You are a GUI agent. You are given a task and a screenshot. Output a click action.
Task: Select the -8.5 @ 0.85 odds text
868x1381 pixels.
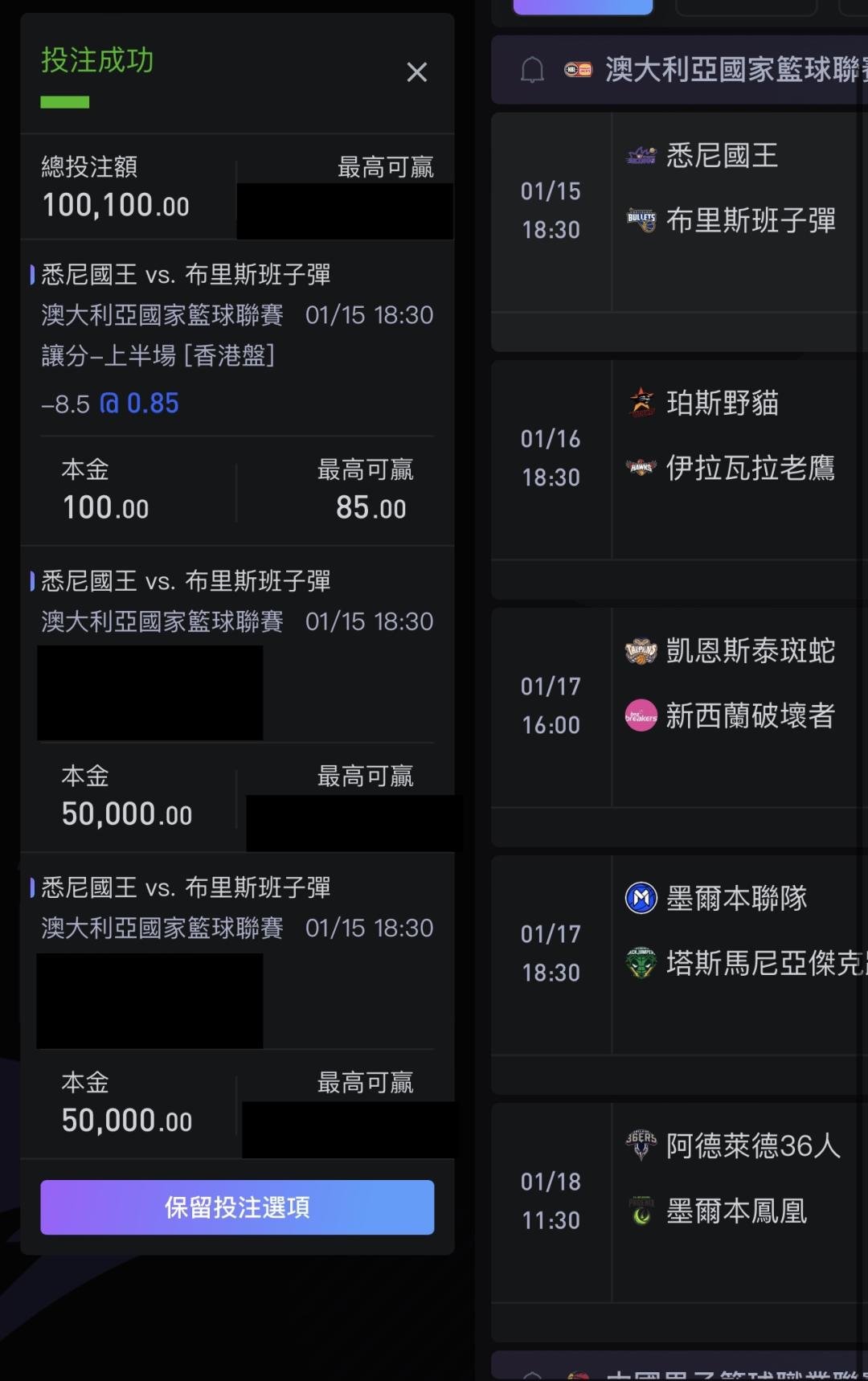pyautogui.click(x=110, y=403)
